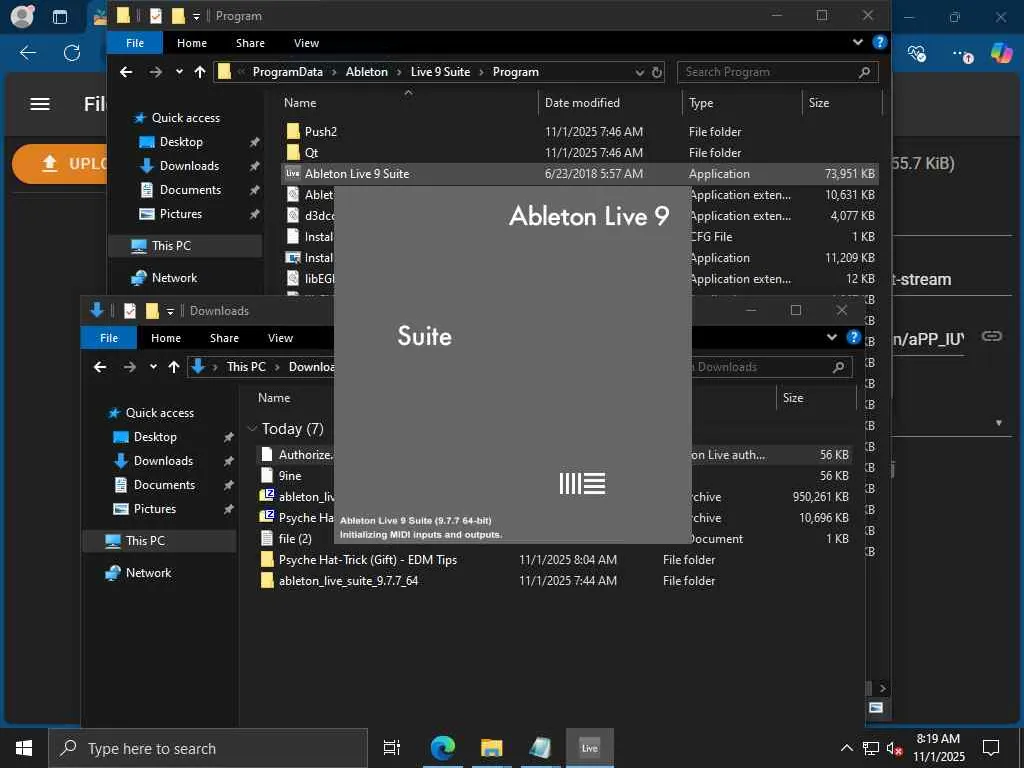Open recent locations dropdown in Downloads window
1024x768 pixels.
tap(153, 367)
